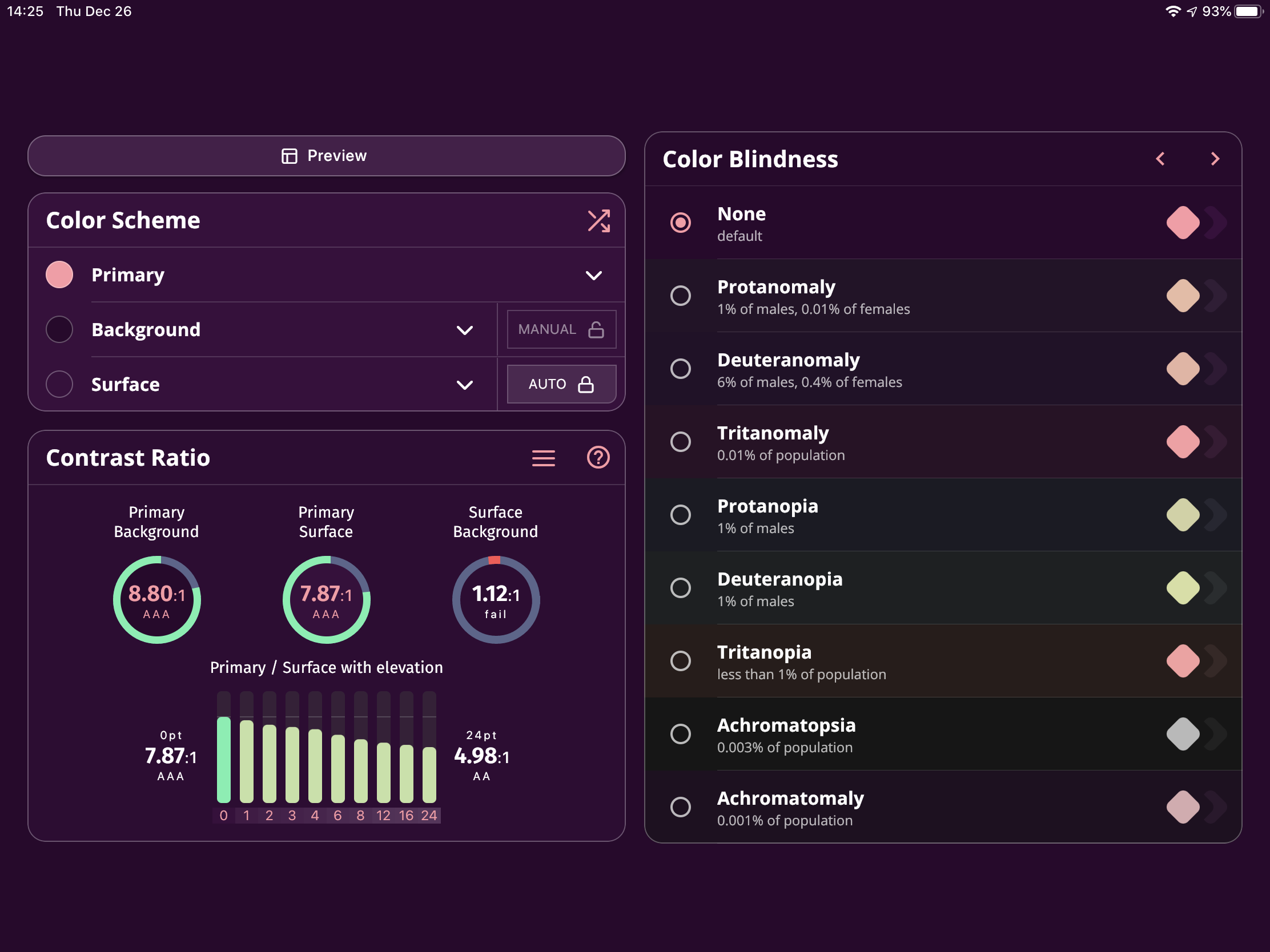This screenshot has height=952, width=1270.
Task: Click the gray diamond icon for Achromatopsia
Action: (1182, 734)
